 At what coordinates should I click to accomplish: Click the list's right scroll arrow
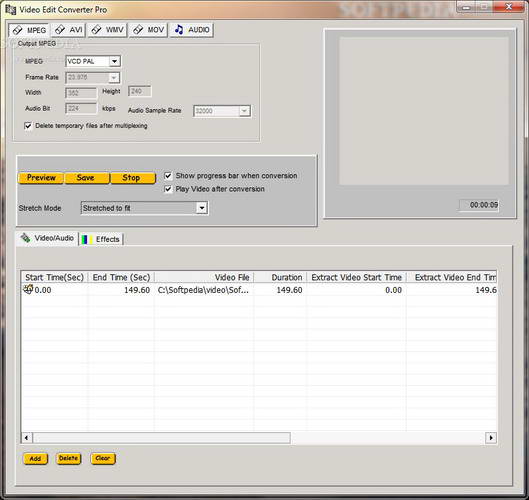491,438
